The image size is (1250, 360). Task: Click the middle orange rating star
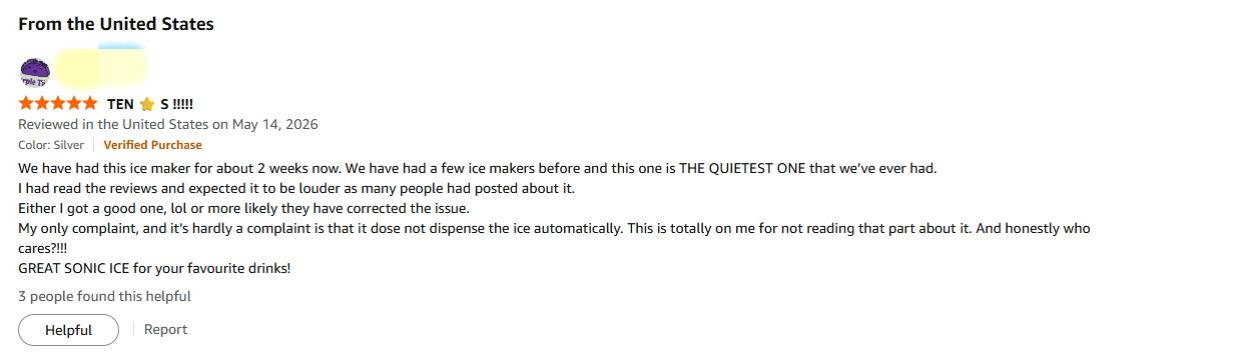click(x=58, y=103)
